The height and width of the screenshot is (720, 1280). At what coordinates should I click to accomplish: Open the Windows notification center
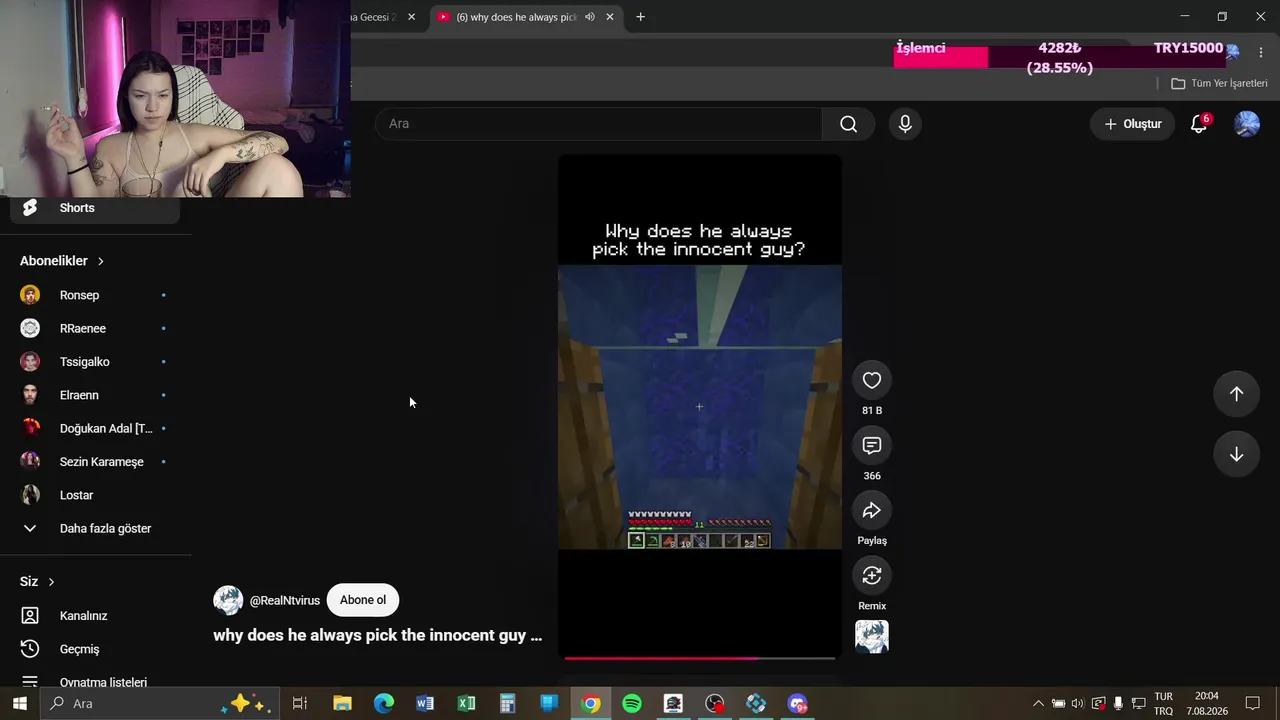click(x=1253, y=704)
